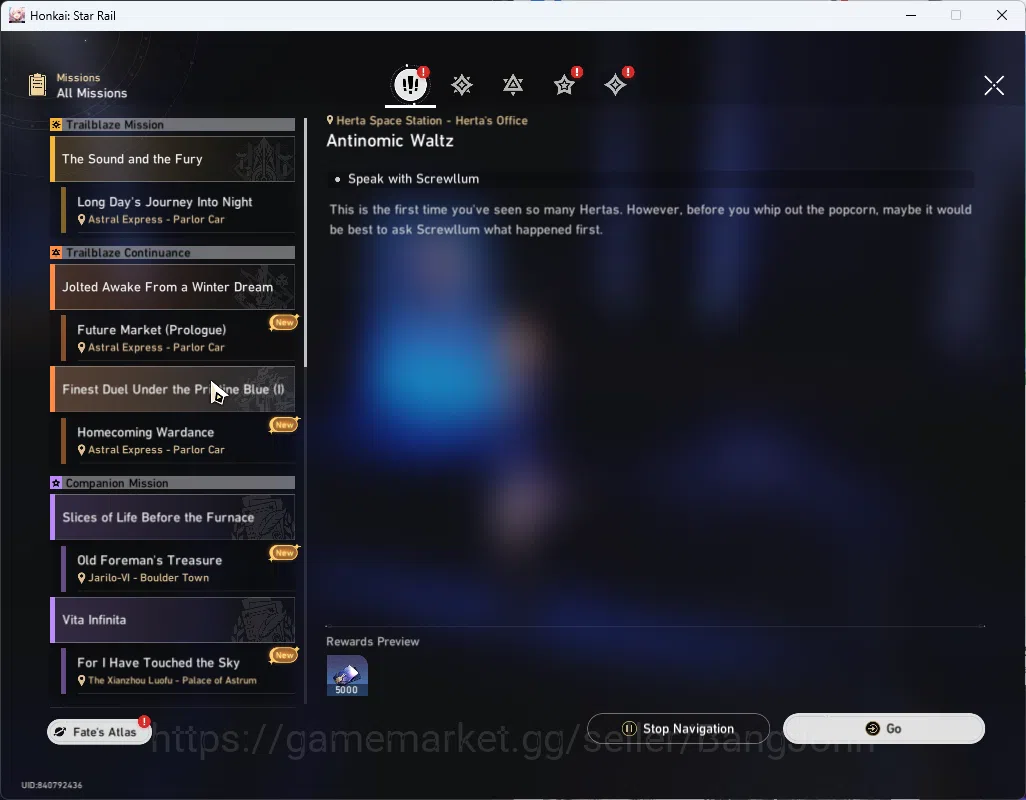1026x800 pixels.
Task: Click the New badge on Future Market
Action: click(284, 322)
